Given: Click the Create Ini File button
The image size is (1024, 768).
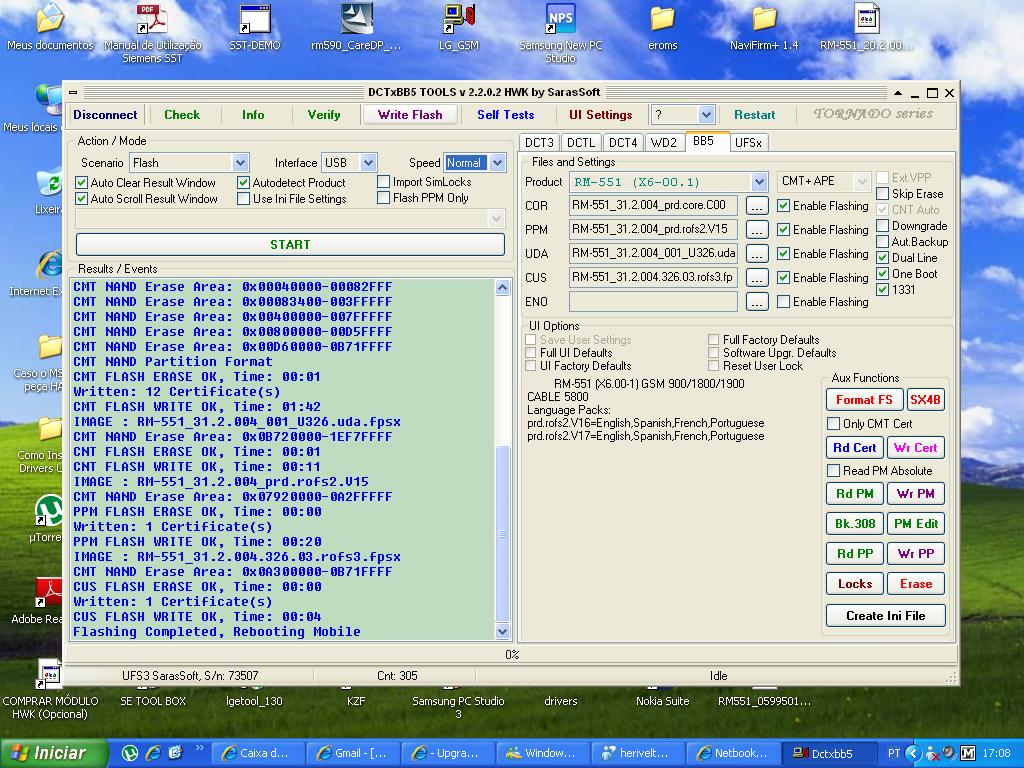Looking at the screenshot, I should 886,616.
